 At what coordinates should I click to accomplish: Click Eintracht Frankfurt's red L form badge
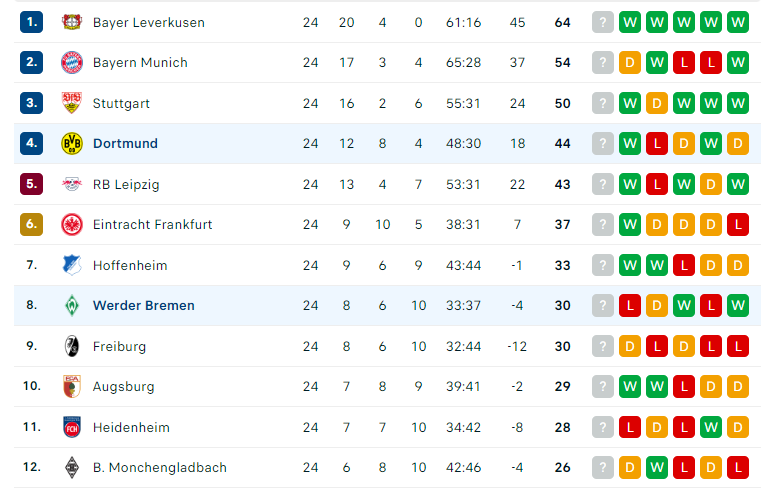738,225
